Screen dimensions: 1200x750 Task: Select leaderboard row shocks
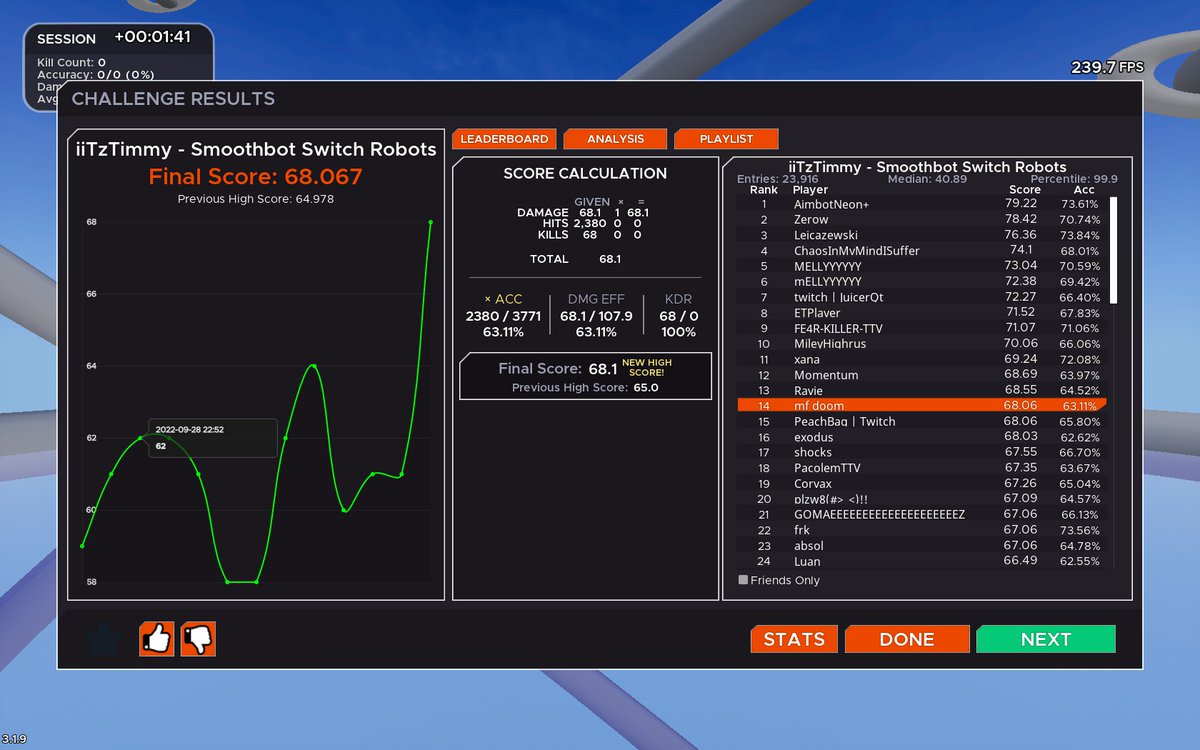click(x=923, y=453)
